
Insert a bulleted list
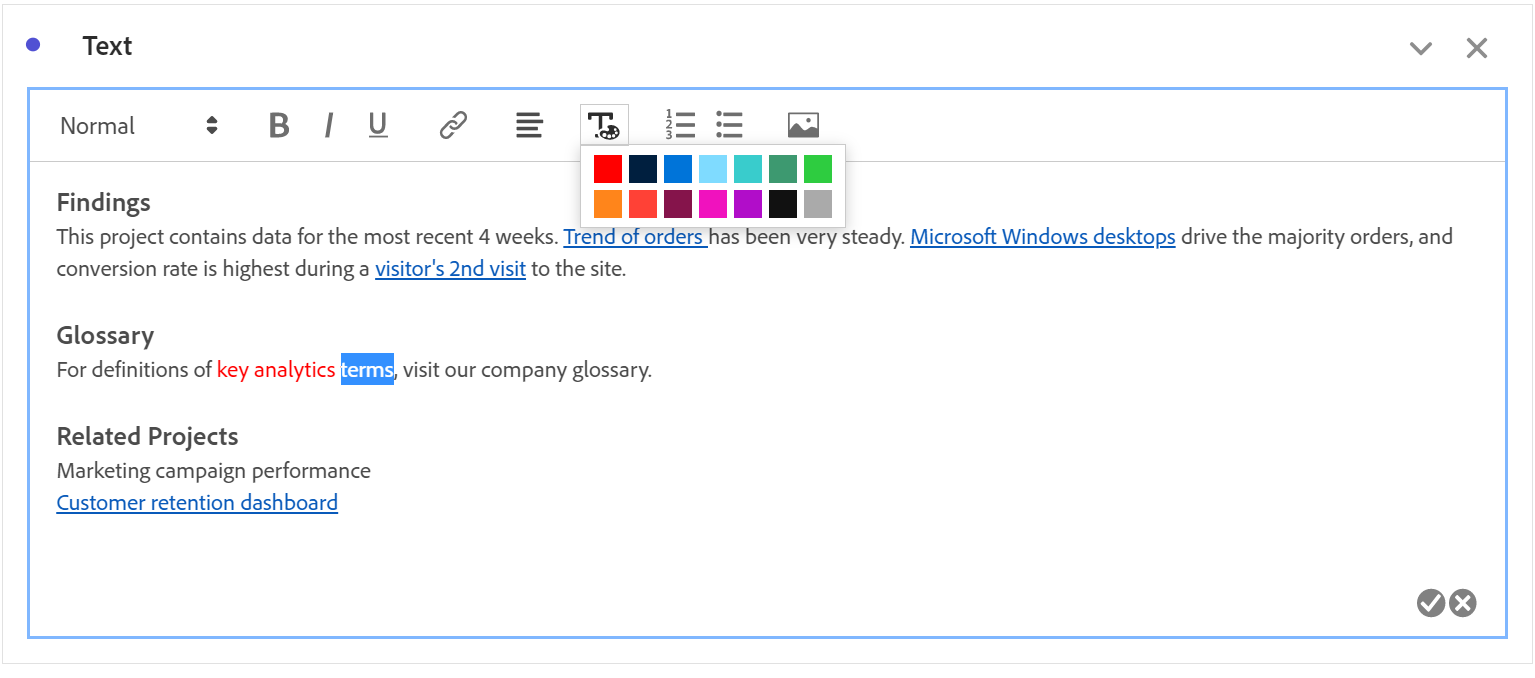coord(729,125)
